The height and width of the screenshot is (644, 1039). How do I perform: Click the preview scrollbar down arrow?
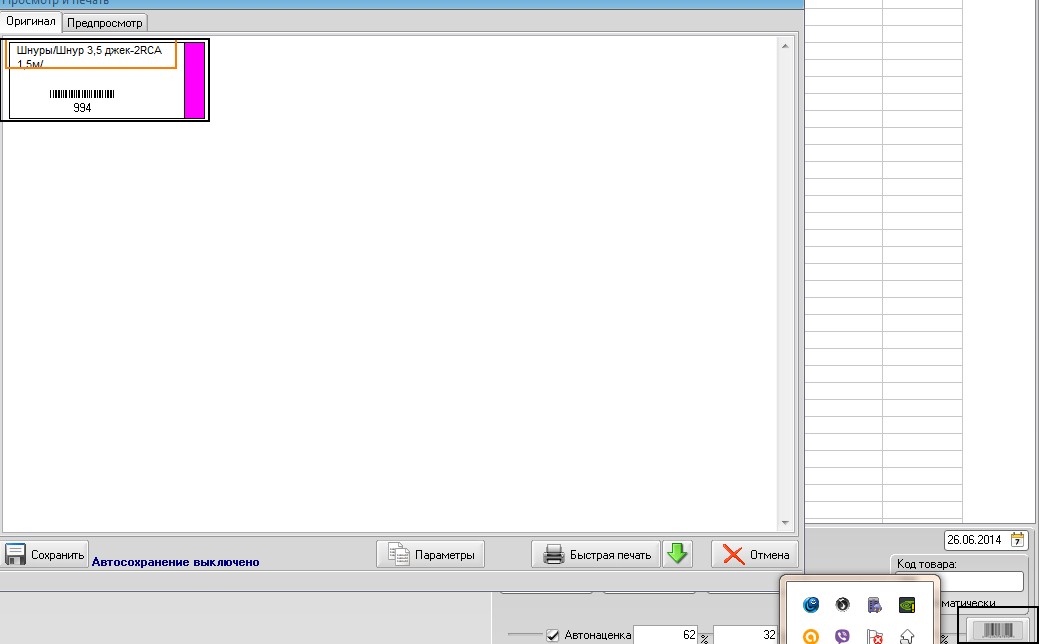click(x=785, y=523)
